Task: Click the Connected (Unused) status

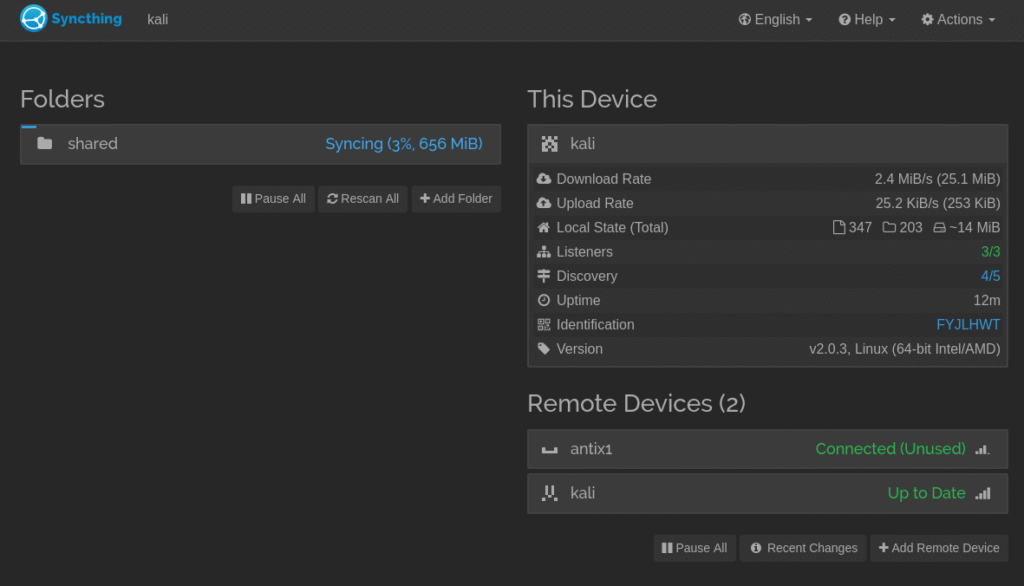Action: (x=890, y=449)
